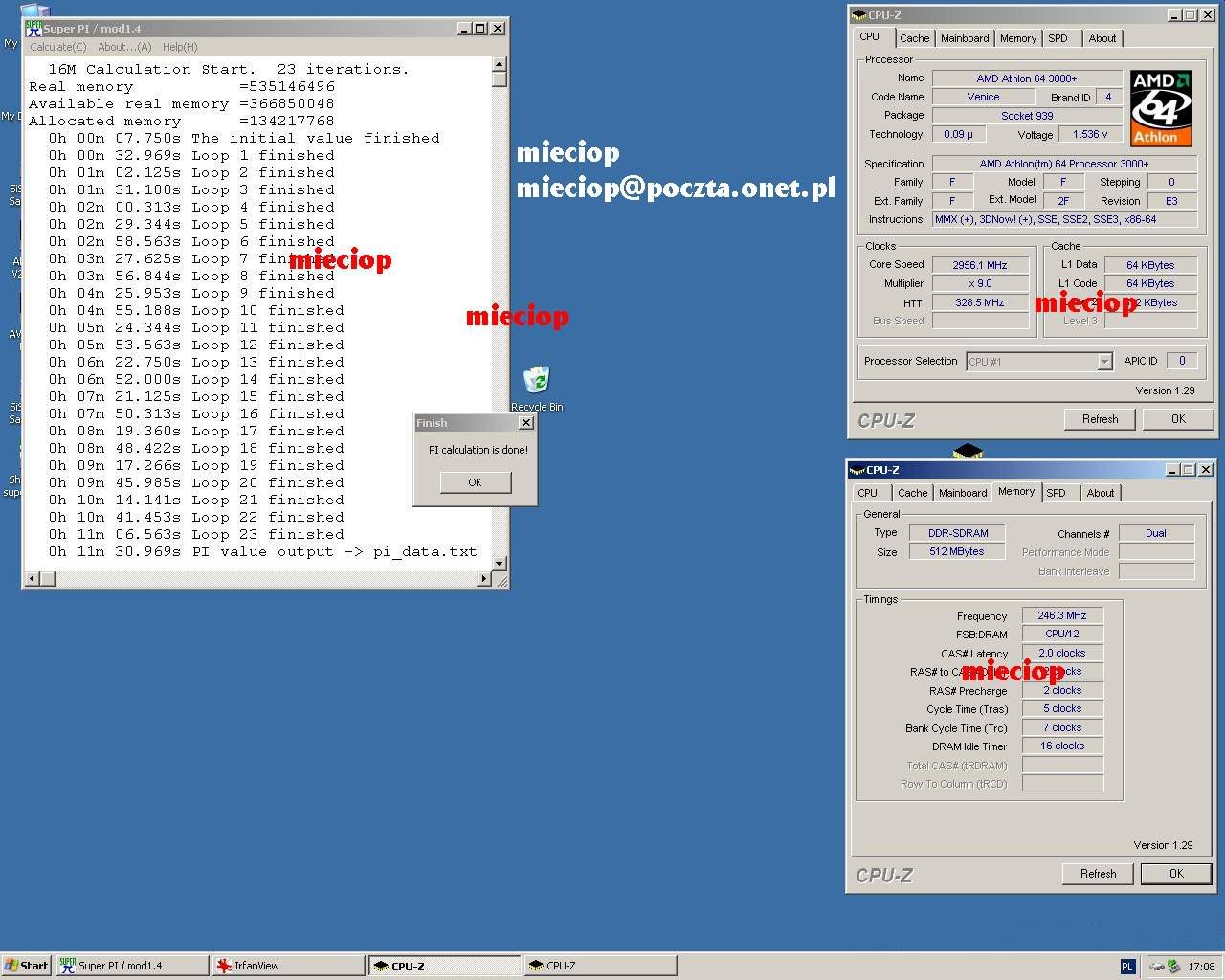Select the Cache tab in top CPU-Z
Viewport: 1225px width, 980px height.
tap(914, 38)
